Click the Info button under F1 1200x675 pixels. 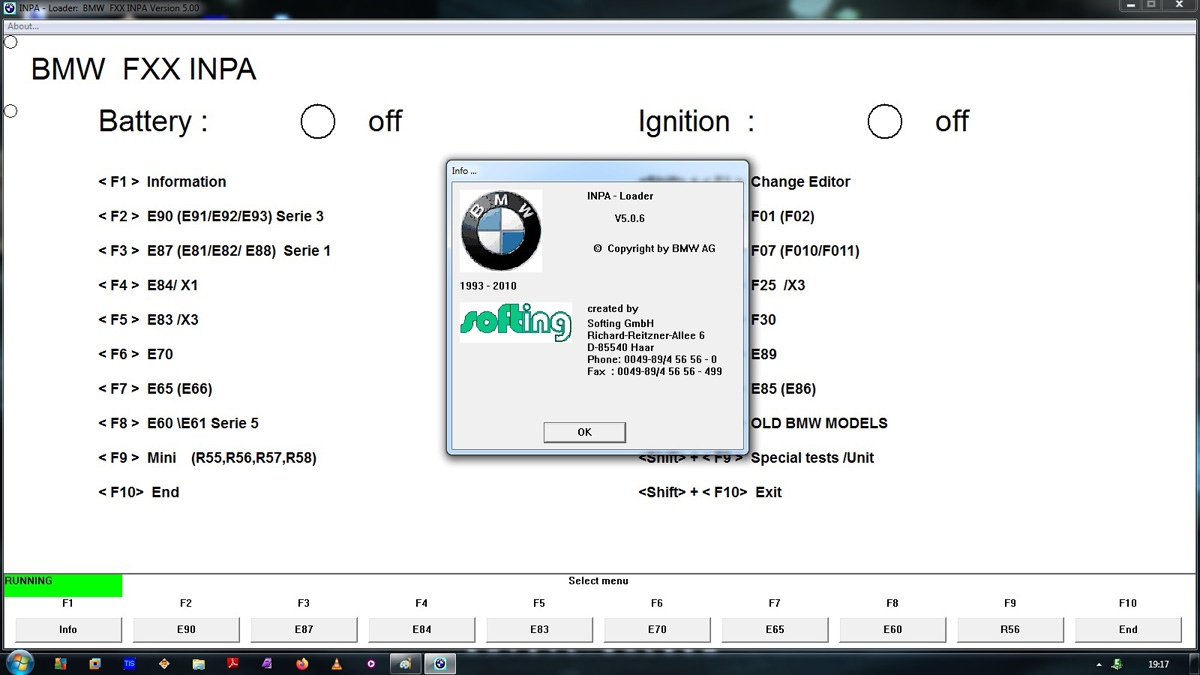tap(68, 629)
